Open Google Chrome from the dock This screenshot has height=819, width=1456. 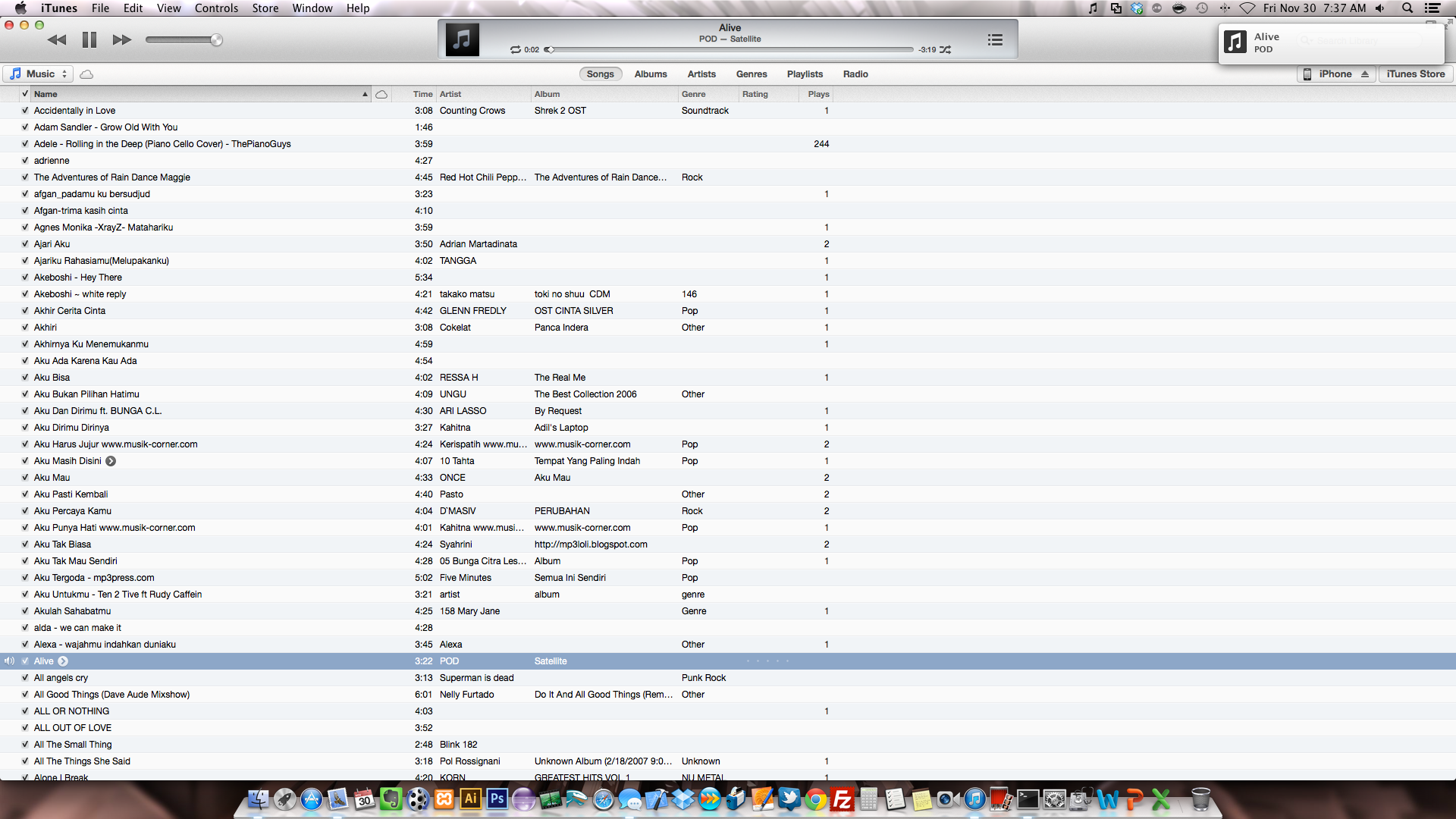pyautogui.click(x=815, y=799)
